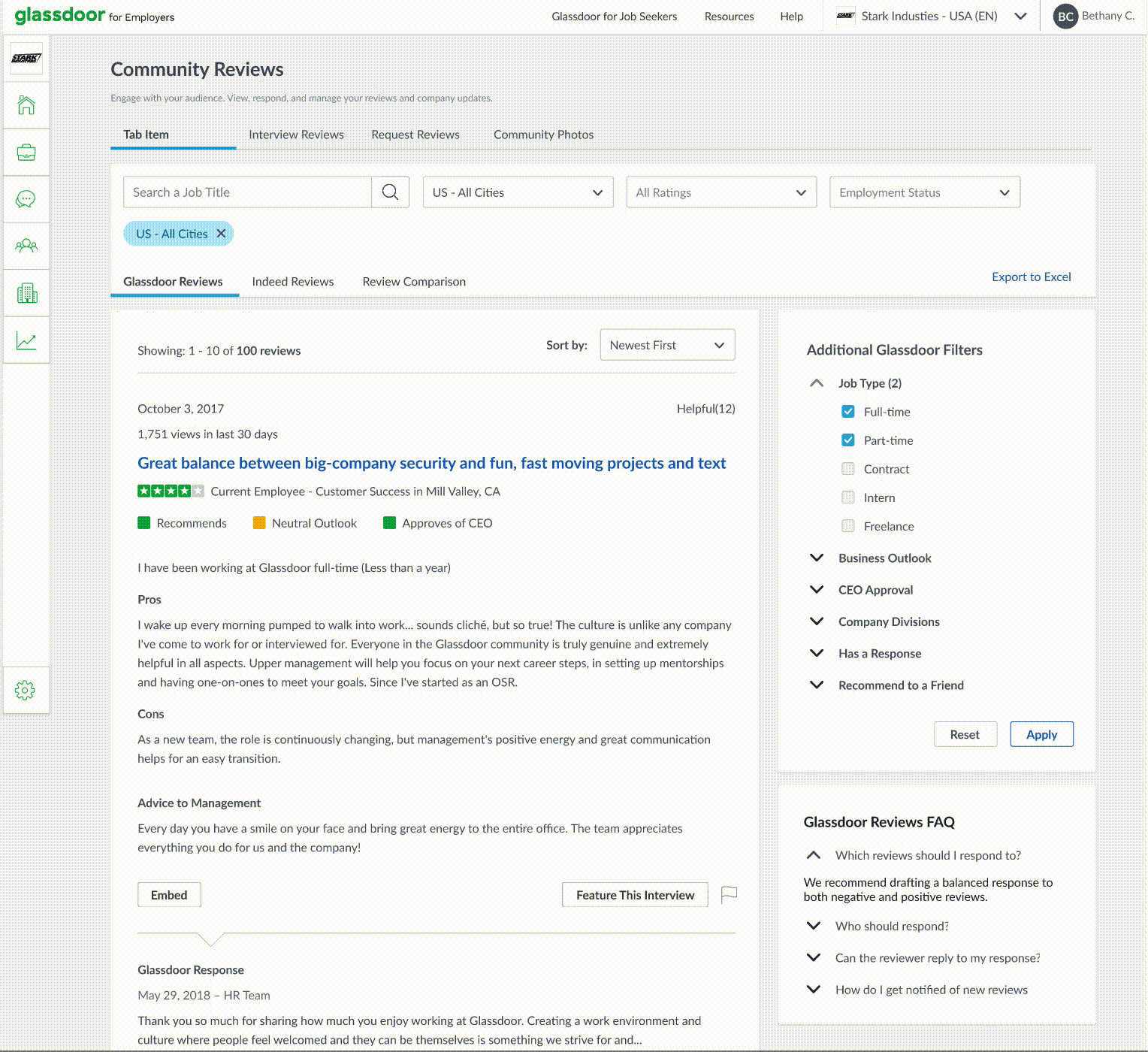Expand the Business Outlook filter
Image resolution: width=1148 pixels, height=1052 pixels.
click(817, 558)
